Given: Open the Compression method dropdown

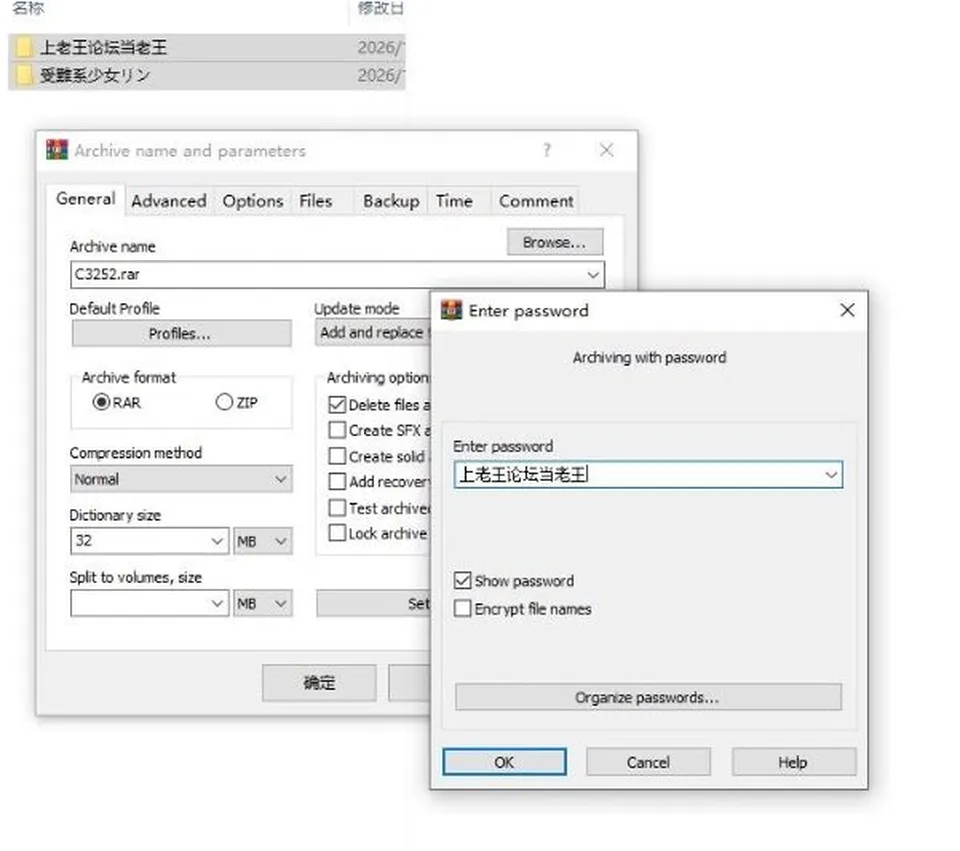Looking at the screenshot, I should 181,479.
